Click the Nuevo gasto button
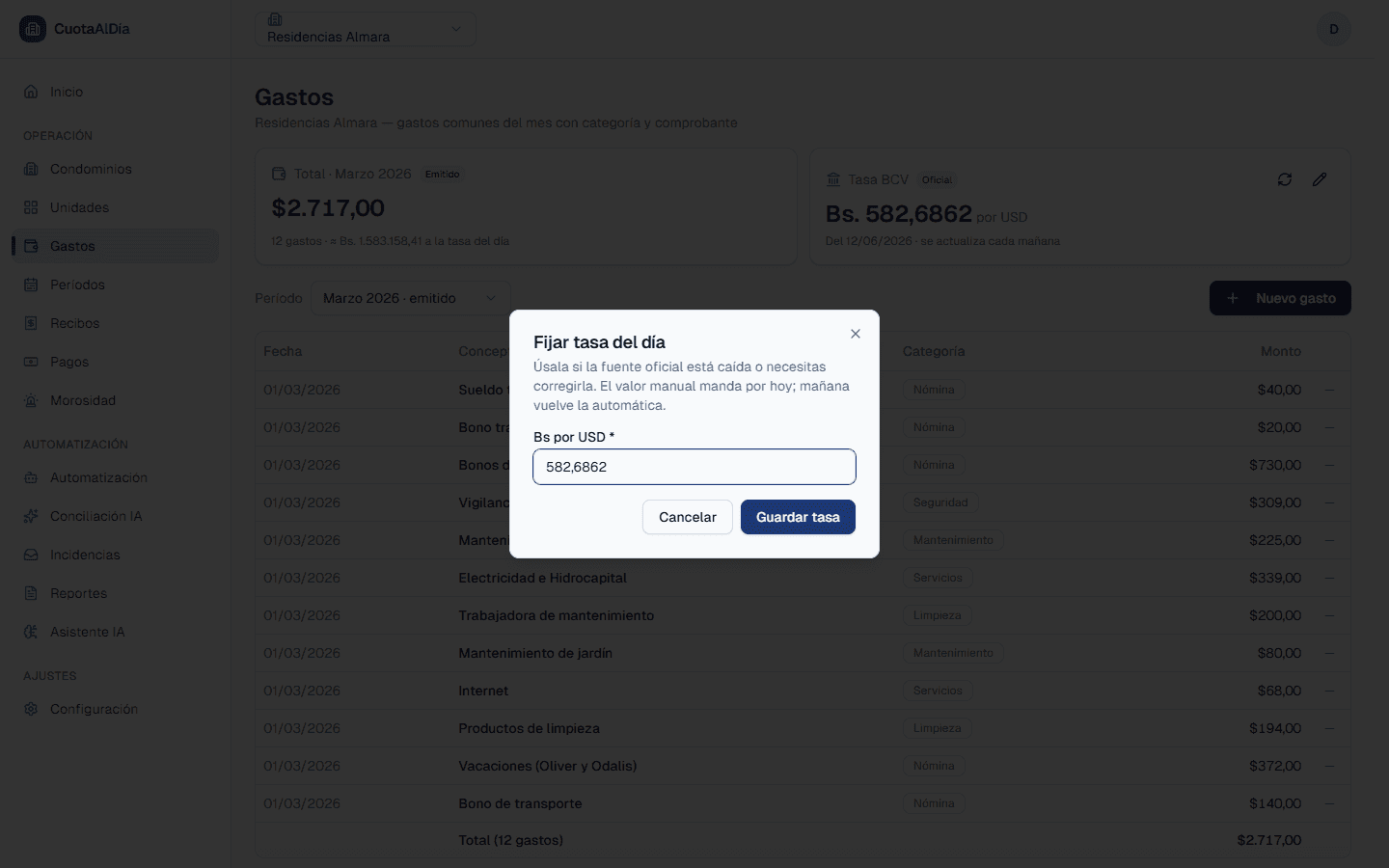Image resolution: width=1389 pixels, height=868 pixels. 1280,298
